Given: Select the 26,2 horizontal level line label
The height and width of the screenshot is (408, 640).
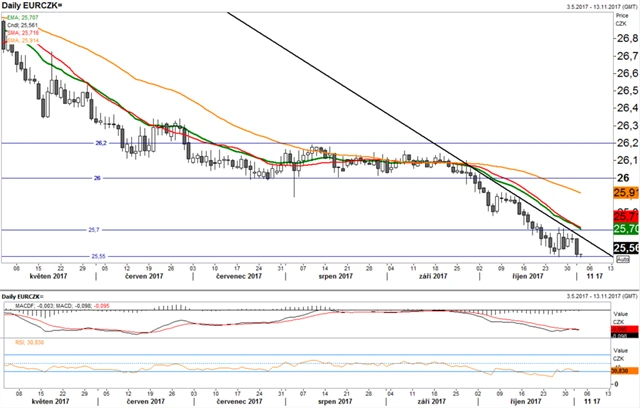Looking at the screenshot, I should [x=101, y=143].
